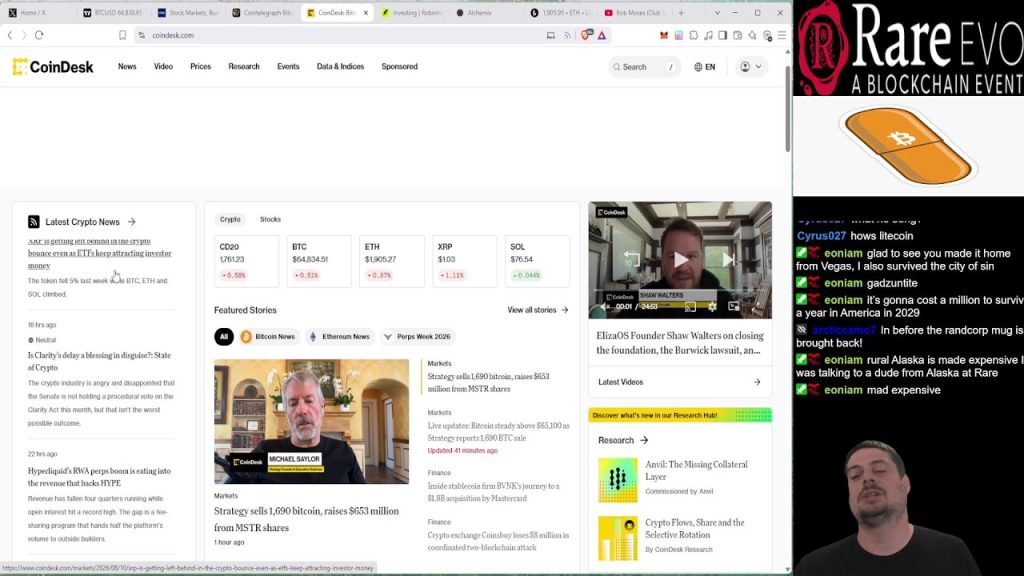The width and height of the screenshot is (1024, 576).
Task: Click the bookmark icon in address bar
Action: pos(122,35)
